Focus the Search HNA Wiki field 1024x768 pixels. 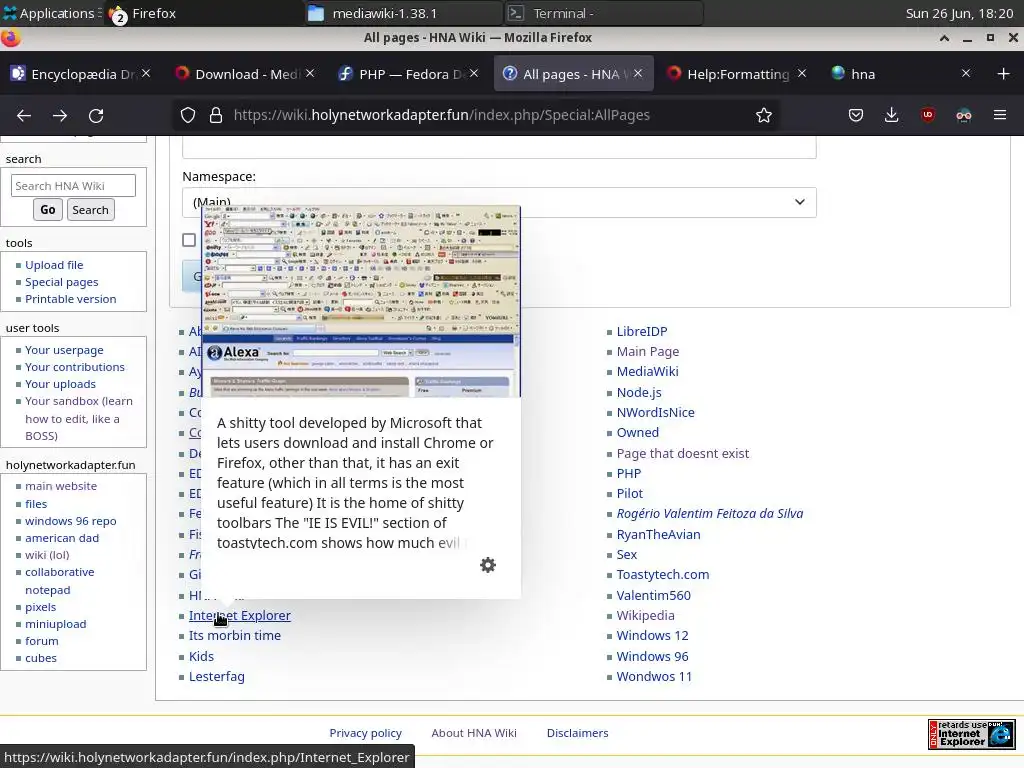pos(73,186)
